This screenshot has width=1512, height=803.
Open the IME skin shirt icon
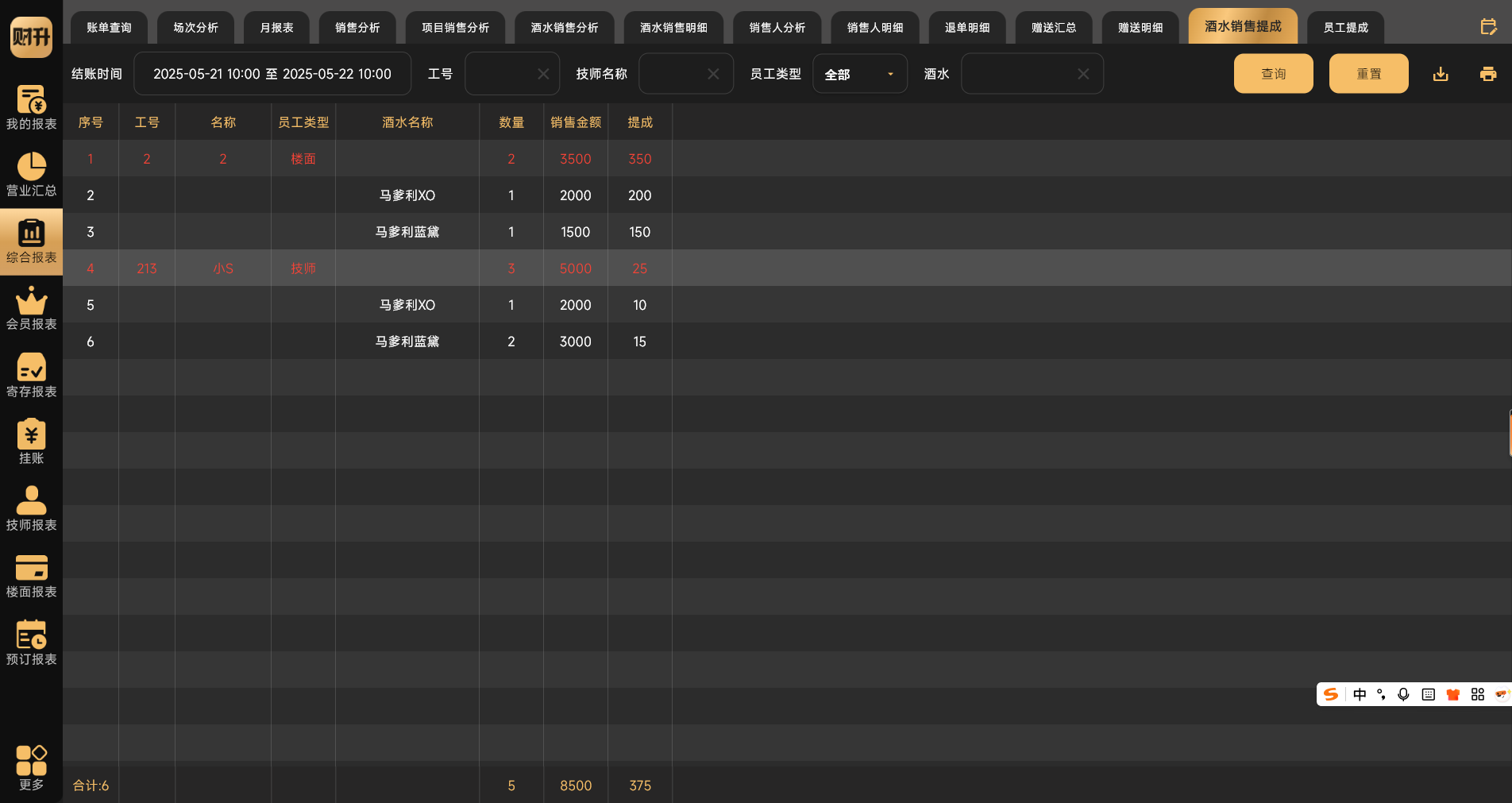[1452, 694]
